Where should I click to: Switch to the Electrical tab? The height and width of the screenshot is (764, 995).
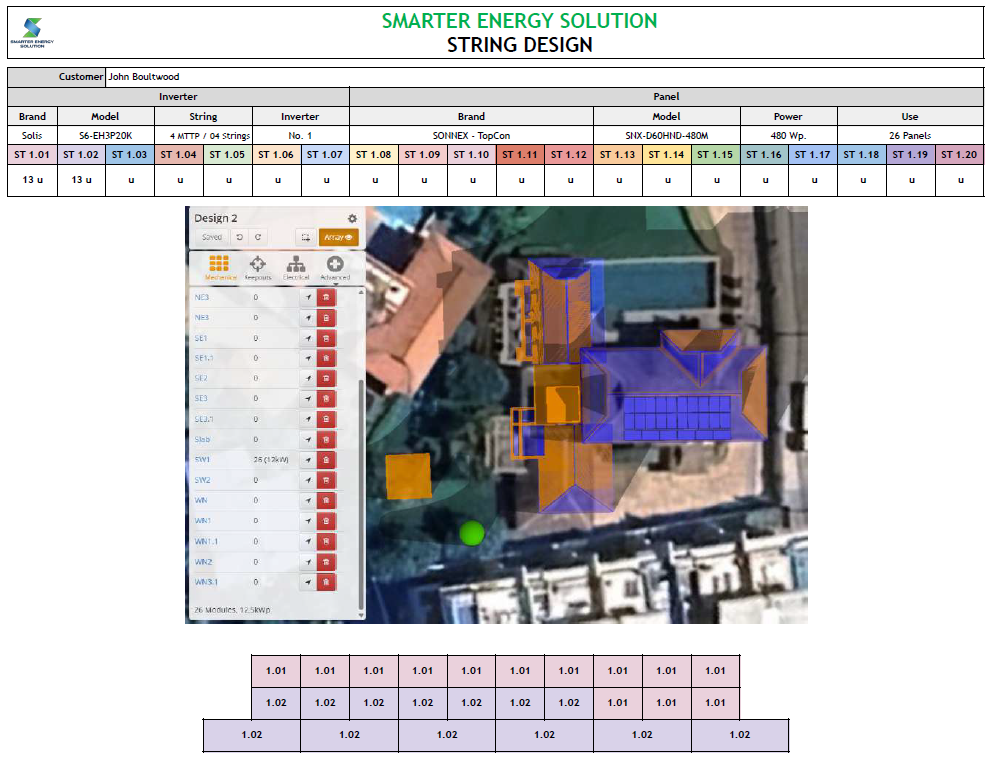click(296, 268)
